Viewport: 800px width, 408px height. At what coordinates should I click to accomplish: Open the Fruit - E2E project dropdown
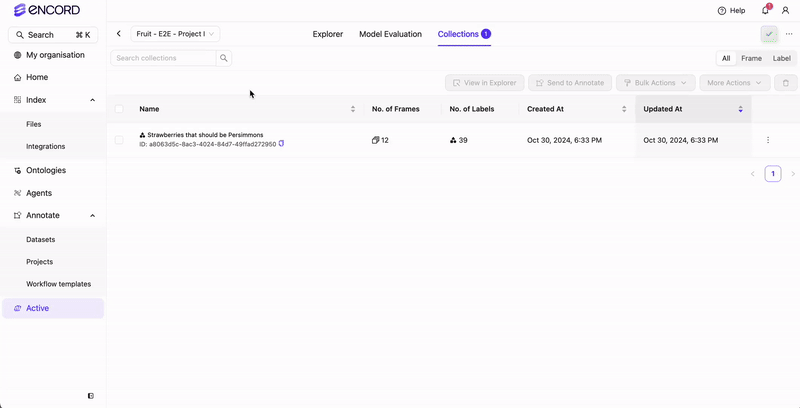[176, 34]
